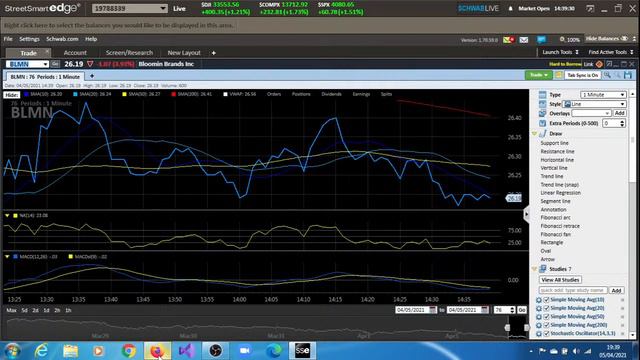Open the trade alerts icon in header
This screenshot has width=640, height=360.
[509, 40]
